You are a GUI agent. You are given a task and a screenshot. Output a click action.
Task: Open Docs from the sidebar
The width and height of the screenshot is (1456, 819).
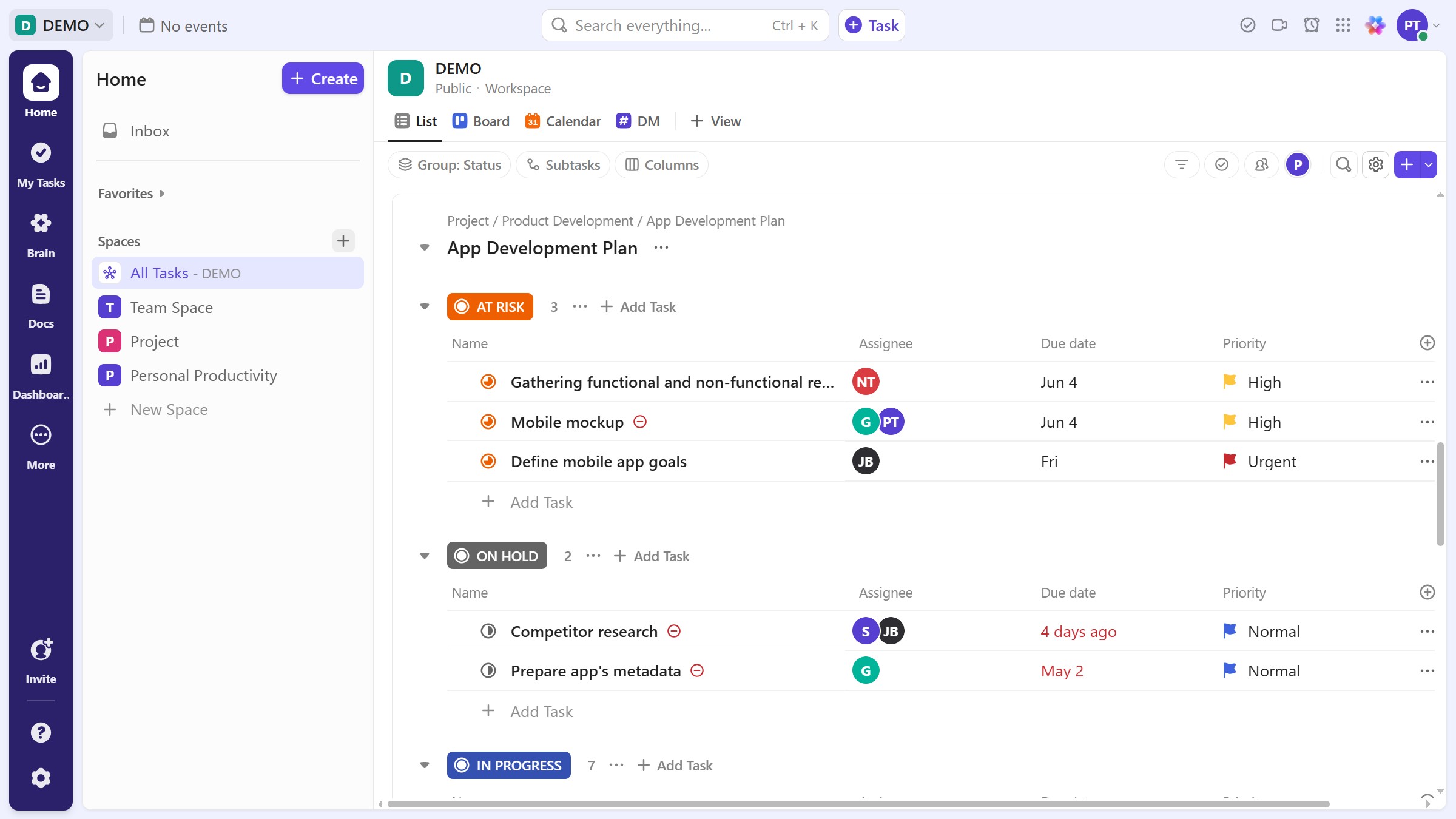coord(40,302)
